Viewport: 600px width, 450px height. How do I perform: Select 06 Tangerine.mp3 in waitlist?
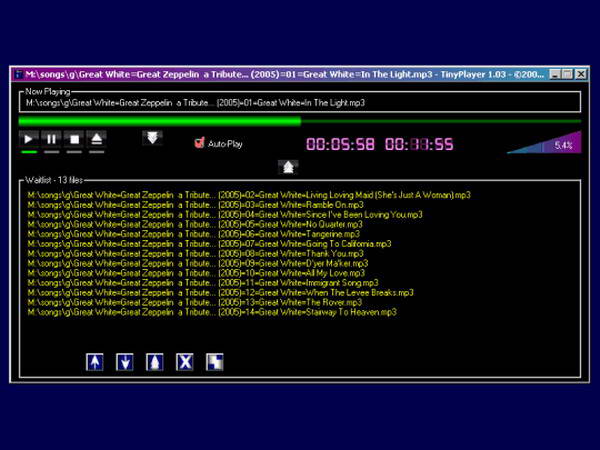pos(194,234)
